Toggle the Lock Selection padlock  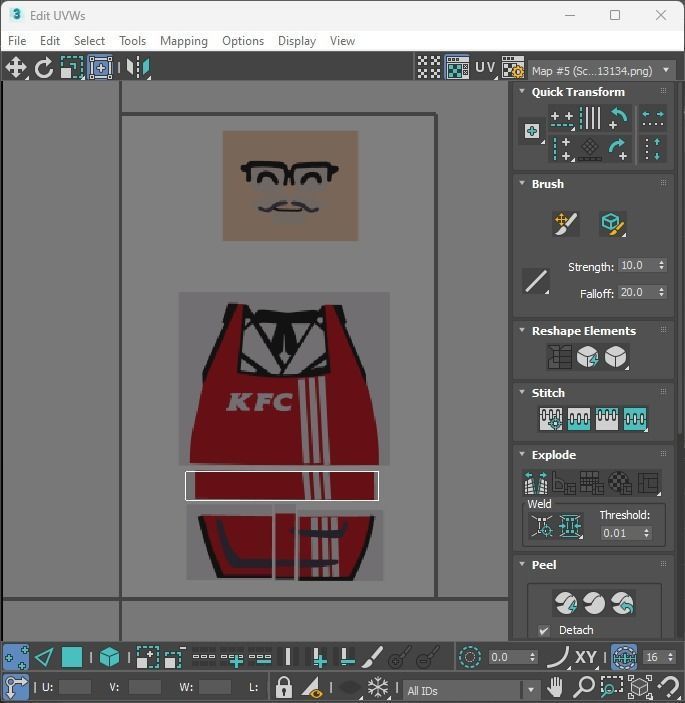[x=284, y=687]
